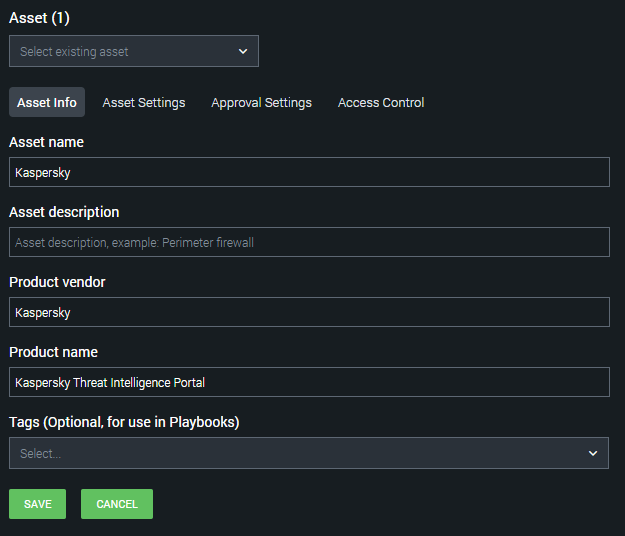
Task: Click the Asset name input field
Action: (x=309, y=172)
